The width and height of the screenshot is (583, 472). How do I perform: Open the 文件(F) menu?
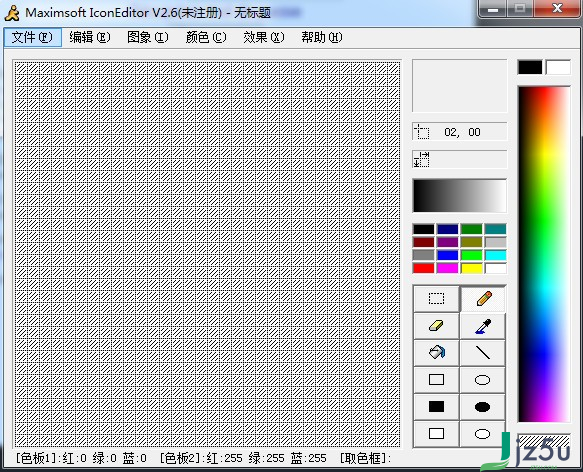(x=33, y=37)
